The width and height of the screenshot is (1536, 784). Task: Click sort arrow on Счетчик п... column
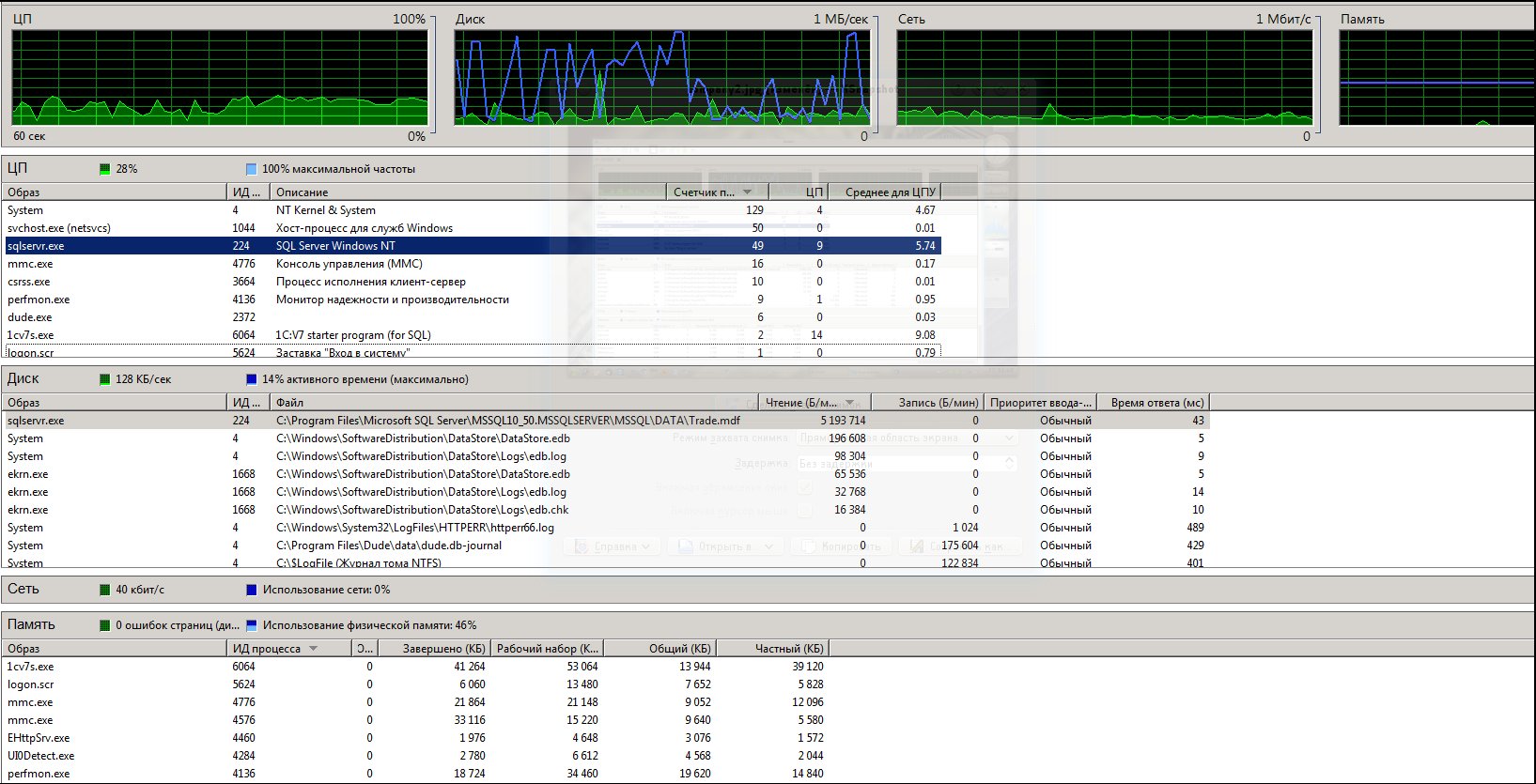(747, 192)
